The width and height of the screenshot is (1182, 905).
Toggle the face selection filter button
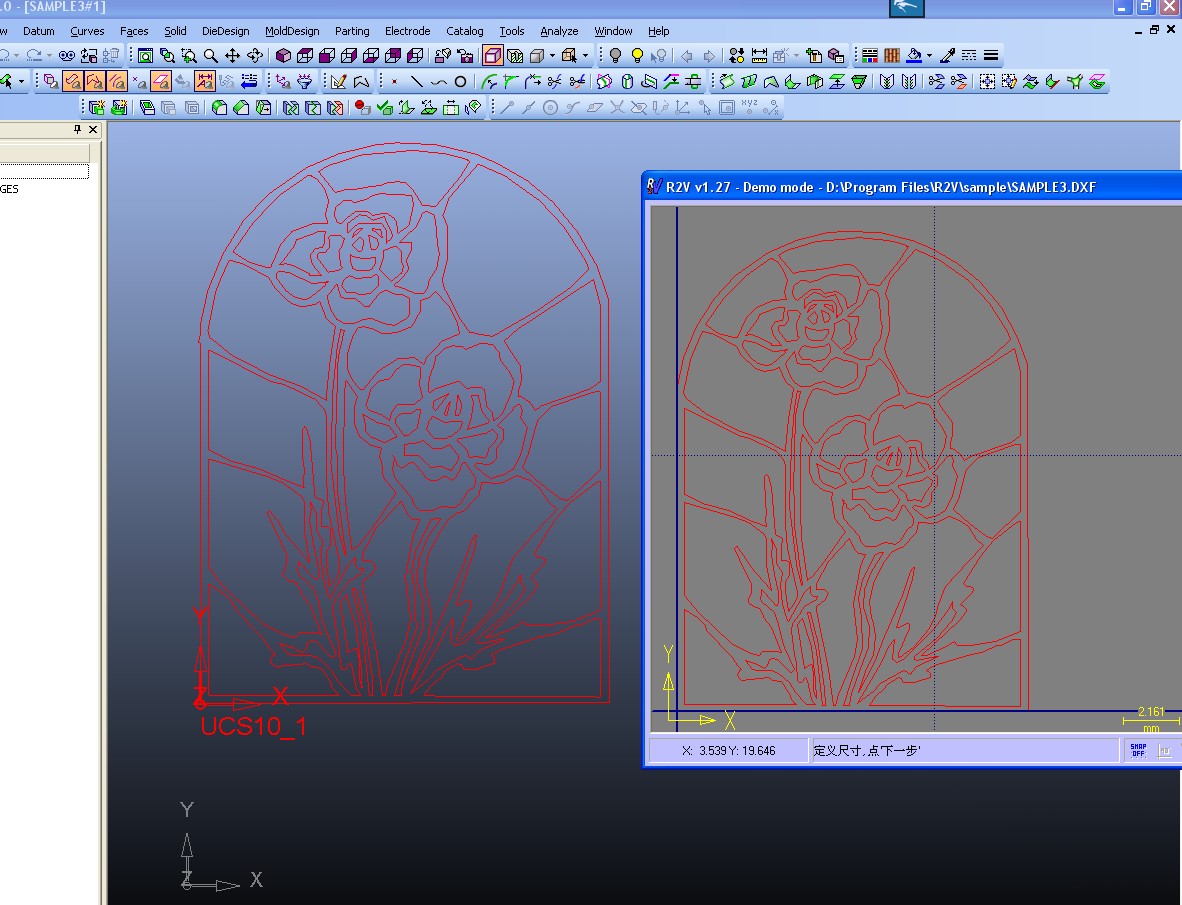click(161, 81)
